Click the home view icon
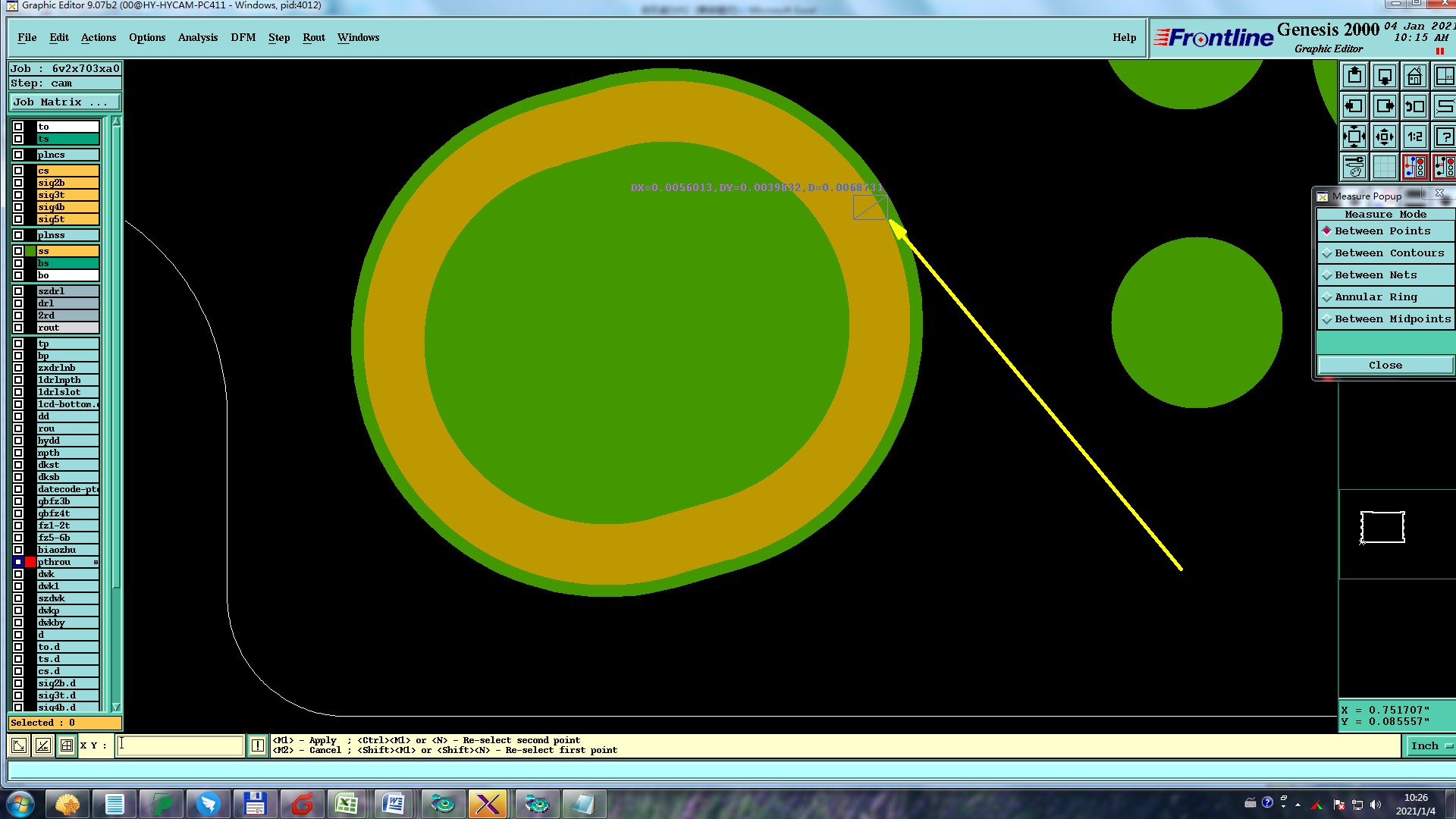Image resolution: width=1456 pixels, height=819 pixels. (x=1415, y=77)
